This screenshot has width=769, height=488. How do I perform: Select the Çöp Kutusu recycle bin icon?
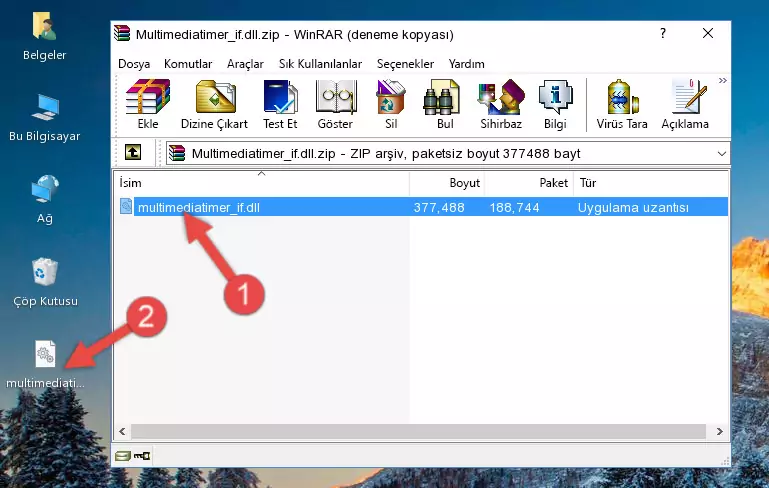pos(45,283)
